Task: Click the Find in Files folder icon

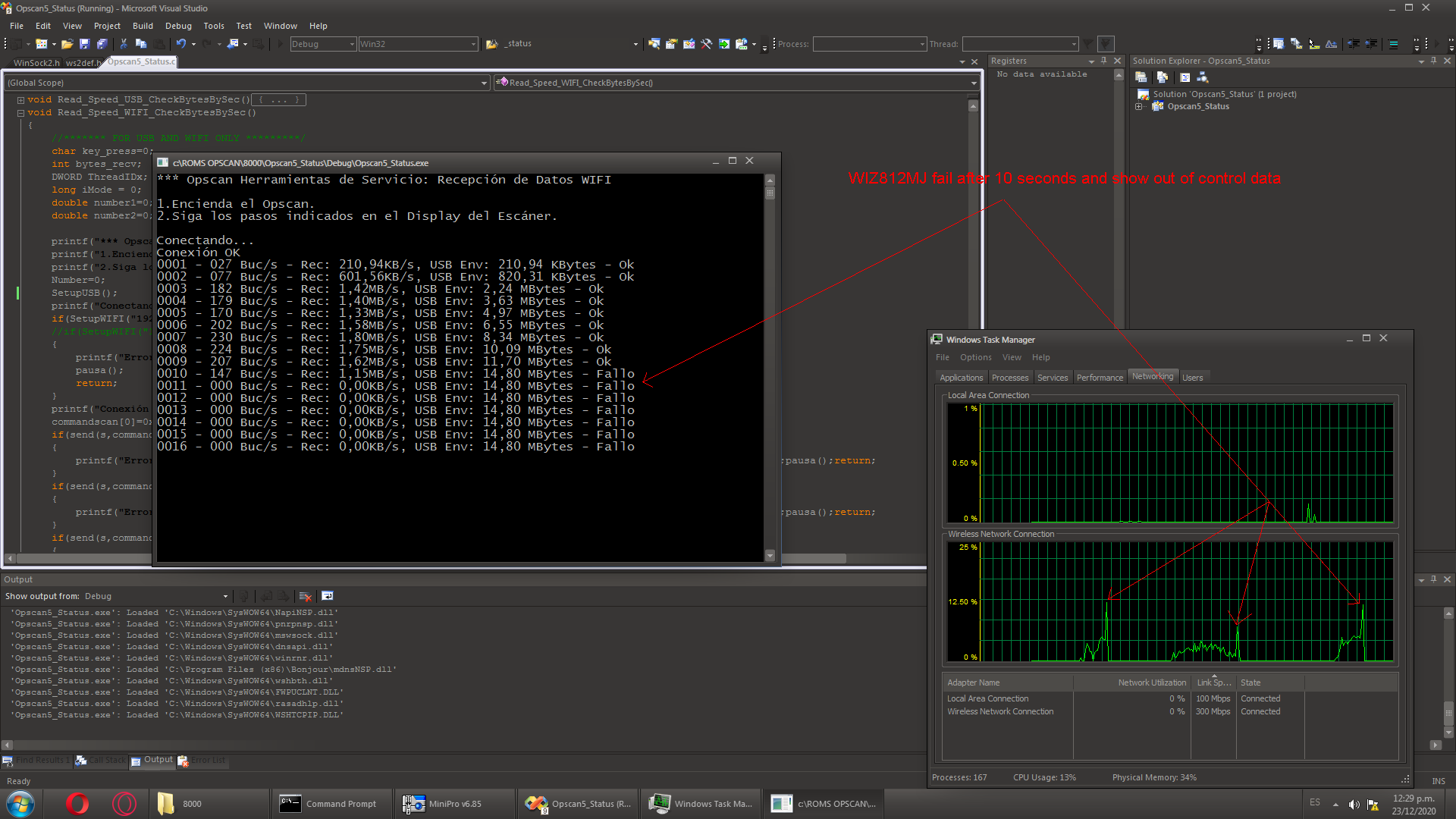Action: 491,44
